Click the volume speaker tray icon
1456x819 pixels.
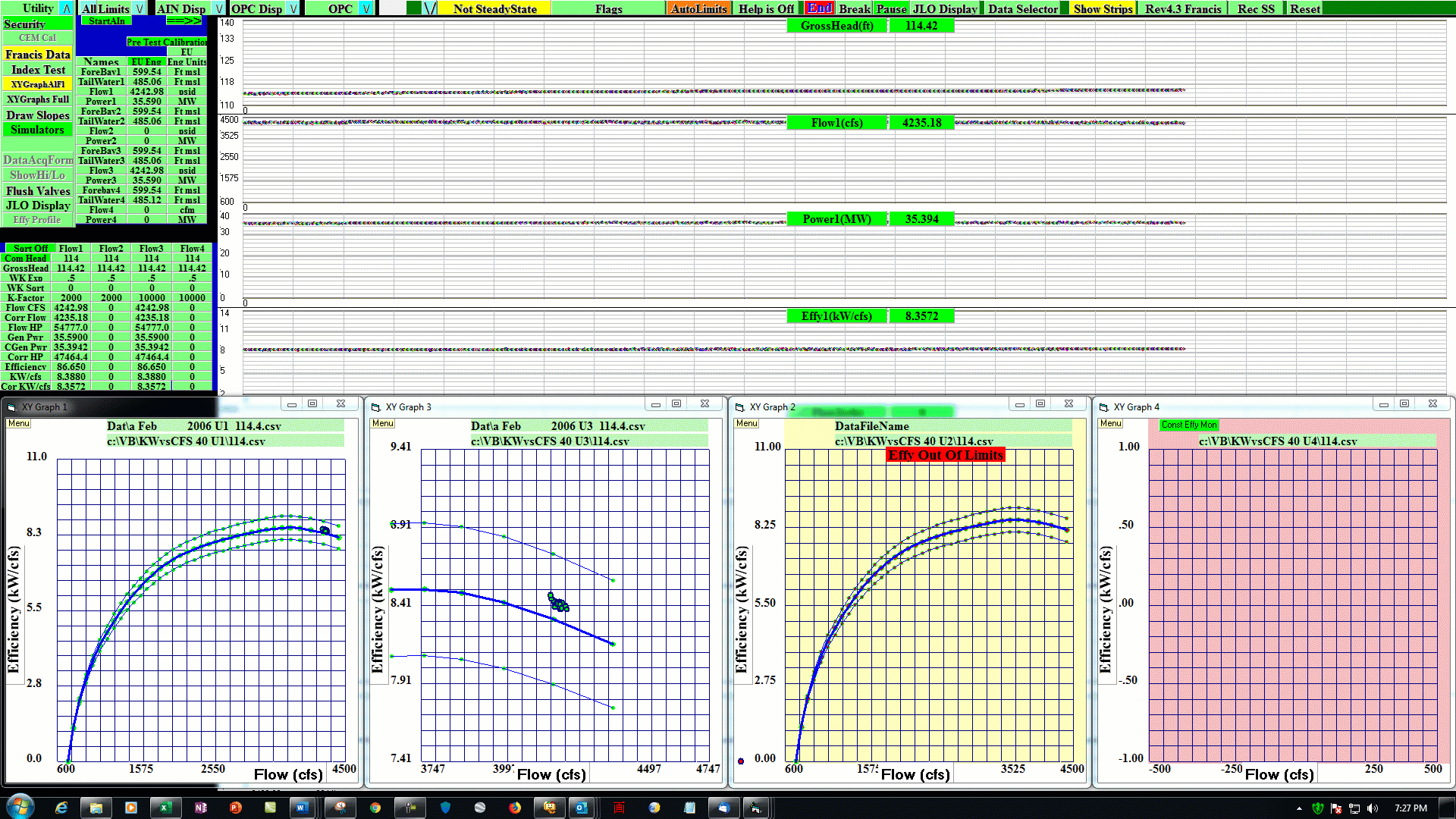(x=1373, y=808)
